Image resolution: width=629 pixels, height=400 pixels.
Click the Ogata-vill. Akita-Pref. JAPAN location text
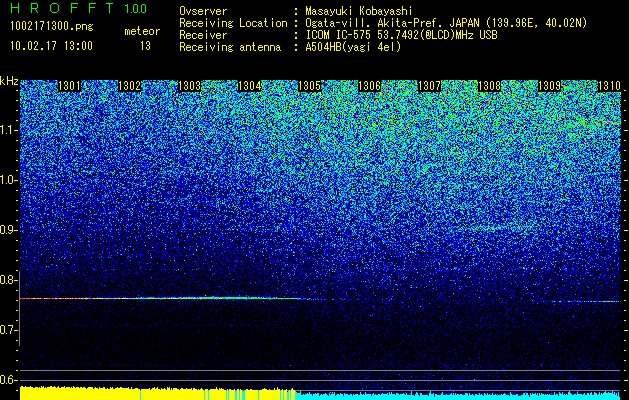pyautogui.click(x=446, y=23)
